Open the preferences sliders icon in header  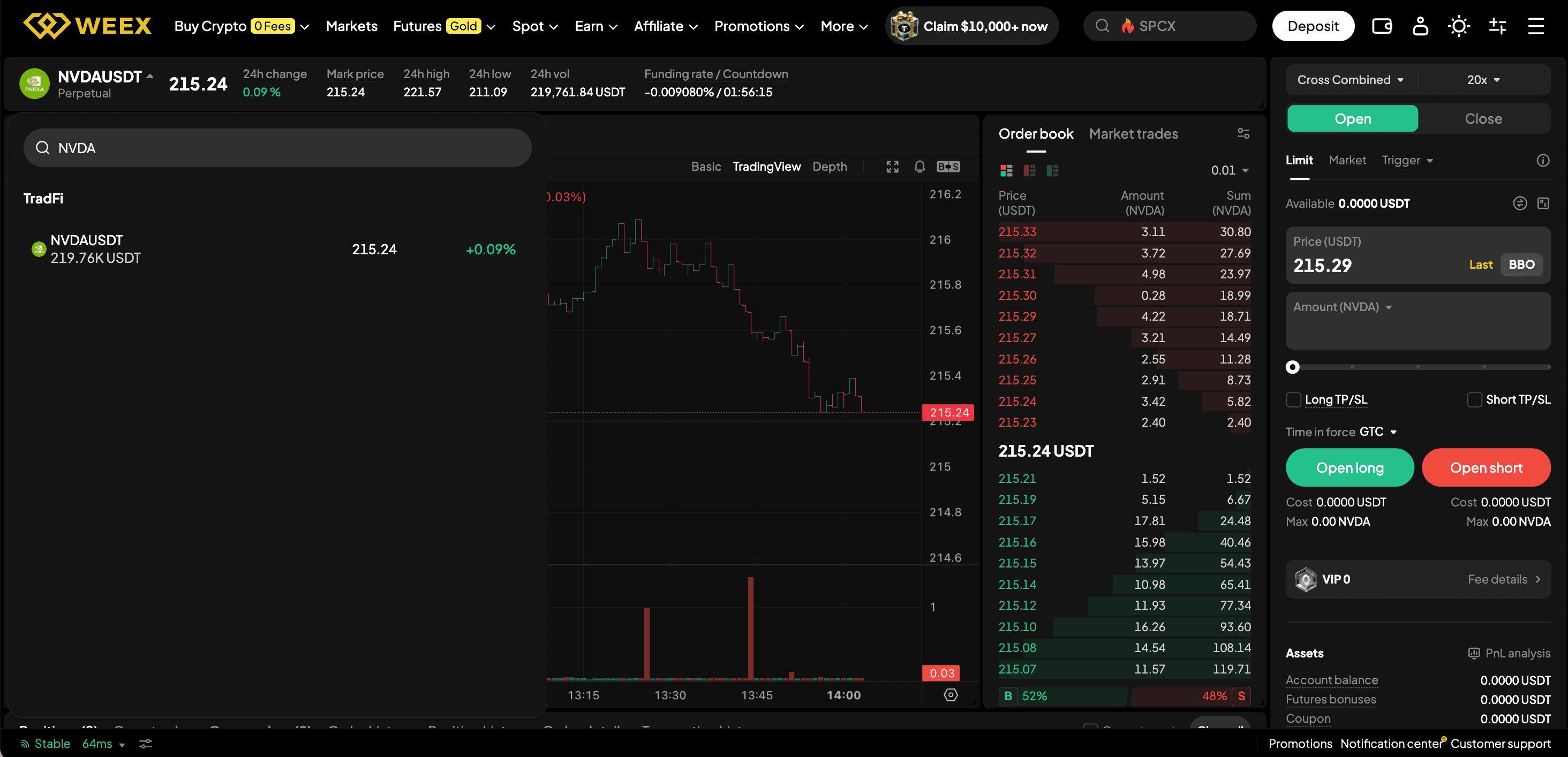[1497, 26]
